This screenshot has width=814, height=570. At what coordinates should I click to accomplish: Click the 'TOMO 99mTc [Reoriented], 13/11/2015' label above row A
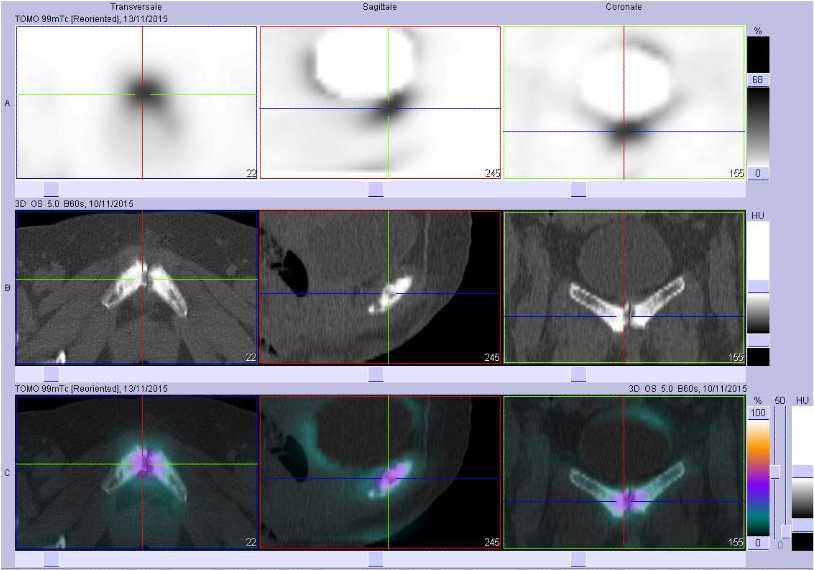pos(91,19)
